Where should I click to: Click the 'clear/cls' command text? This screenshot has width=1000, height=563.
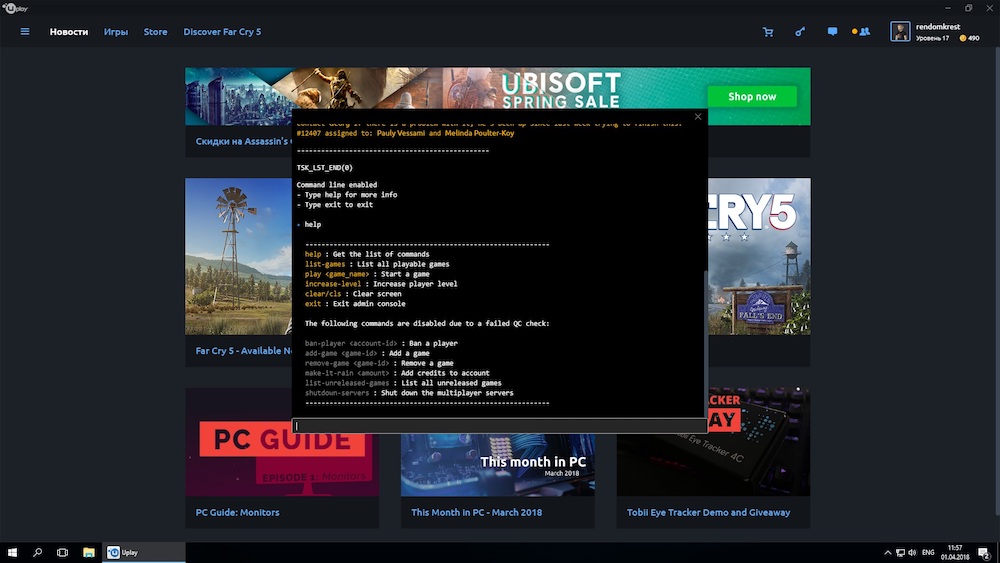(x=323, y=294)
